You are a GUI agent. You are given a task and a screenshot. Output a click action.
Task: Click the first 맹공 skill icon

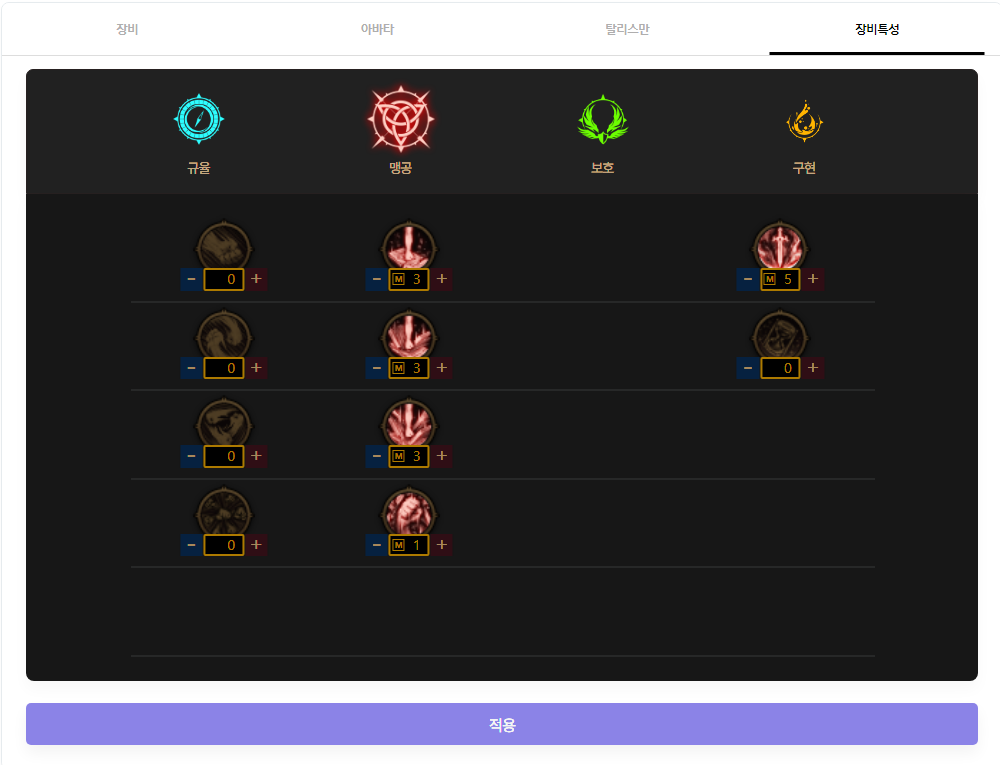click(409, 246)
